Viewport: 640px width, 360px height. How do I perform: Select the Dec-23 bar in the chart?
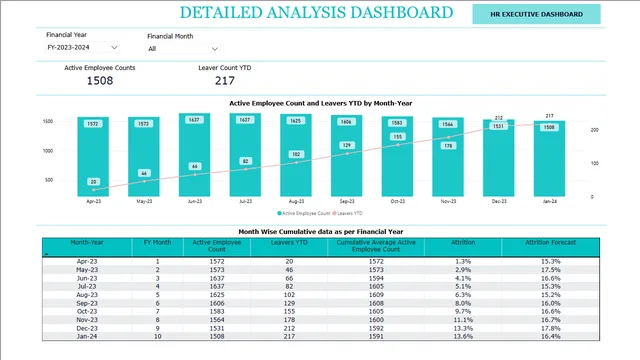pos(498,158)
